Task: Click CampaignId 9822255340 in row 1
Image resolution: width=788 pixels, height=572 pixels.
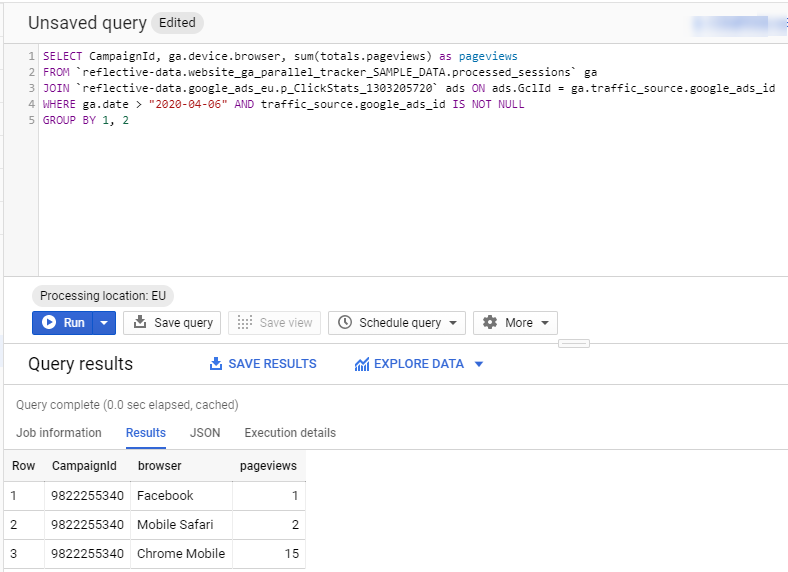Action: tap(87, 496)
